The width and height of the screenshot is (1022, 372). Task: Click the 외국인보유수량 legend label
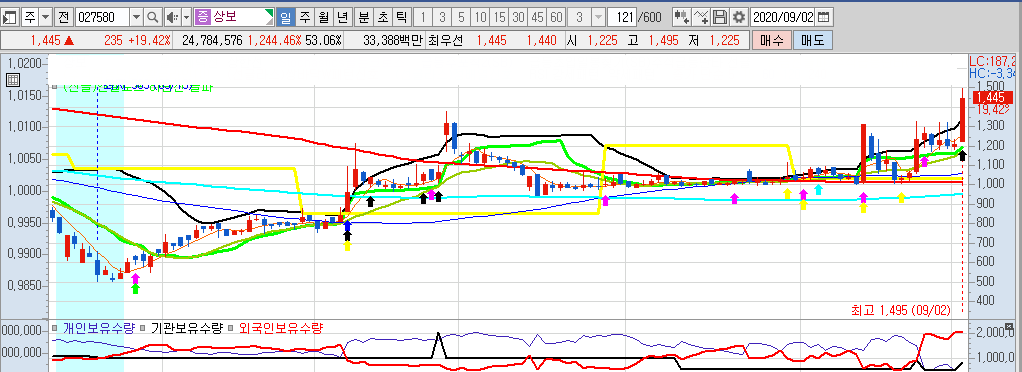coord(281,328)
